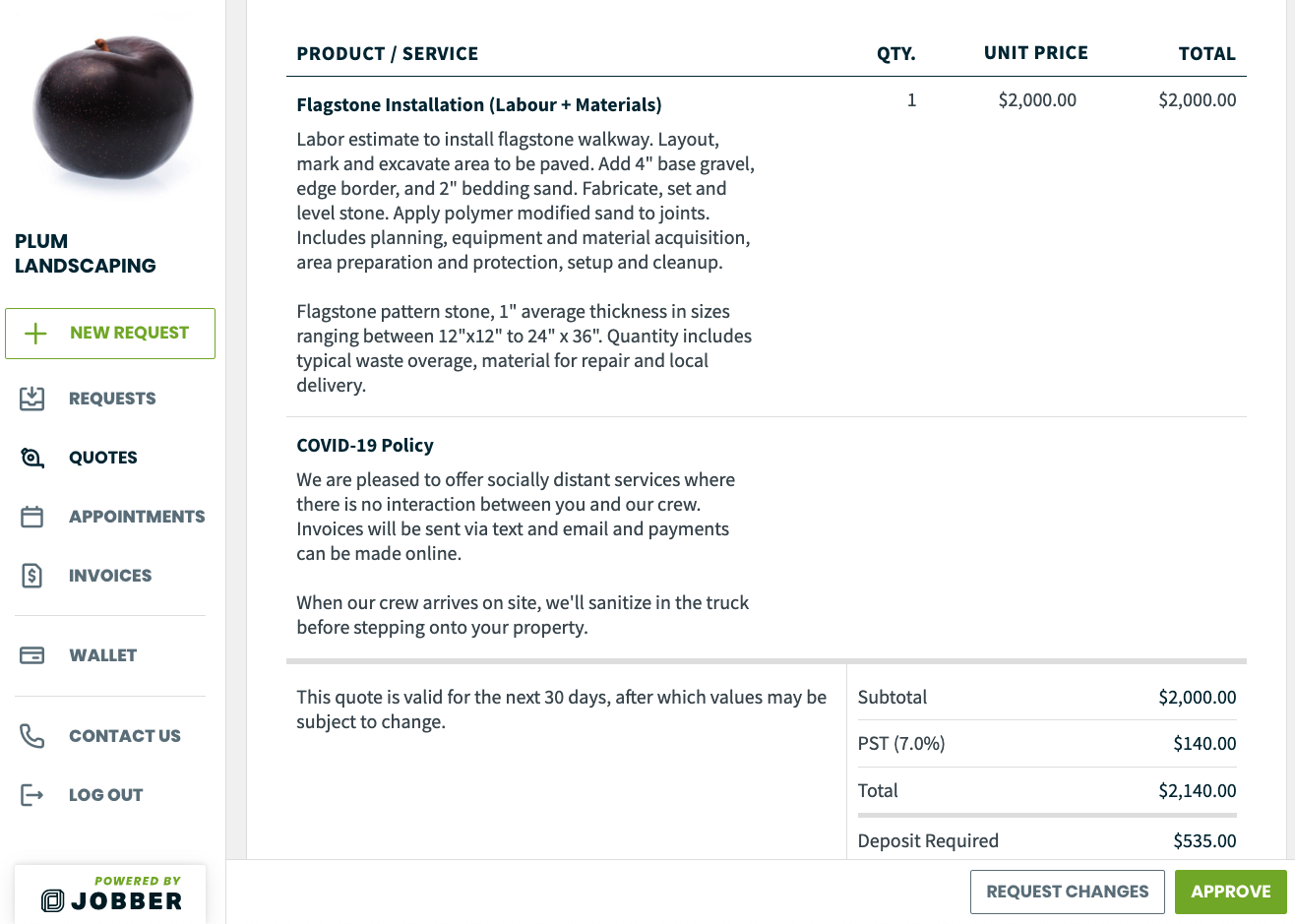Image resolution: width=1295 pixels, height=924 pixels.
Task: Click the Appointments calendar icon
Action: (32, 517)
